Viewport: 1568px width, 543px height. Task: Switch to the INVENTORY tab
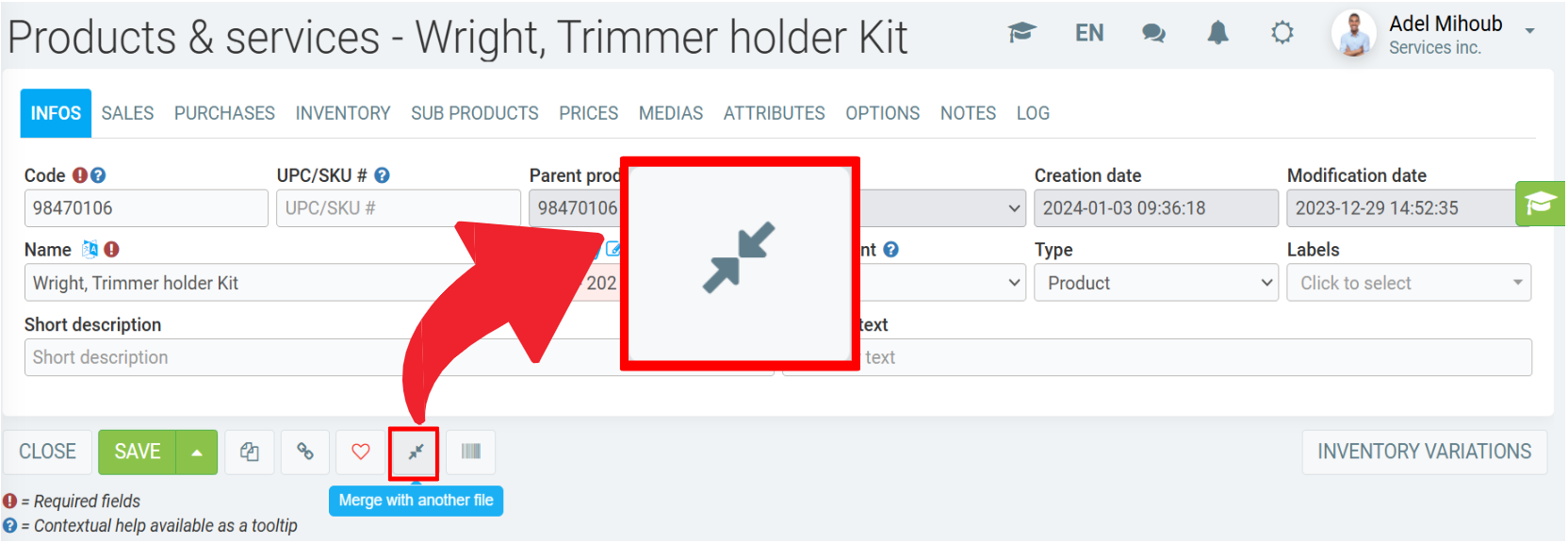pyautogui.click(x=343, y=113)
